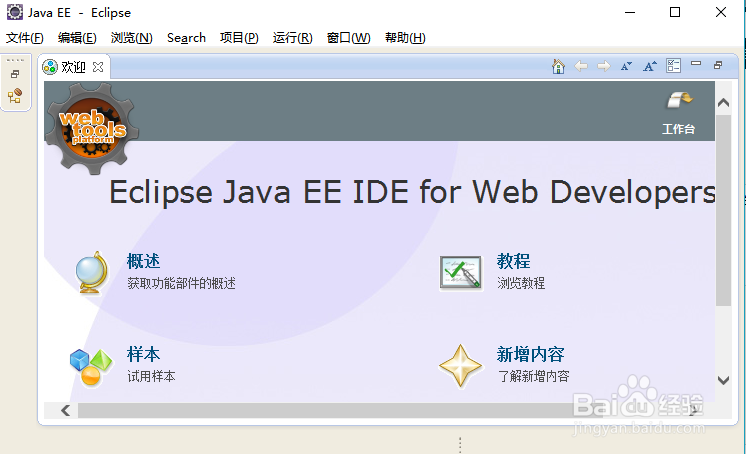The height and width of the screenshot is (454, 746).
Task: Navigate forward with the right arrow
Action: 604,66
